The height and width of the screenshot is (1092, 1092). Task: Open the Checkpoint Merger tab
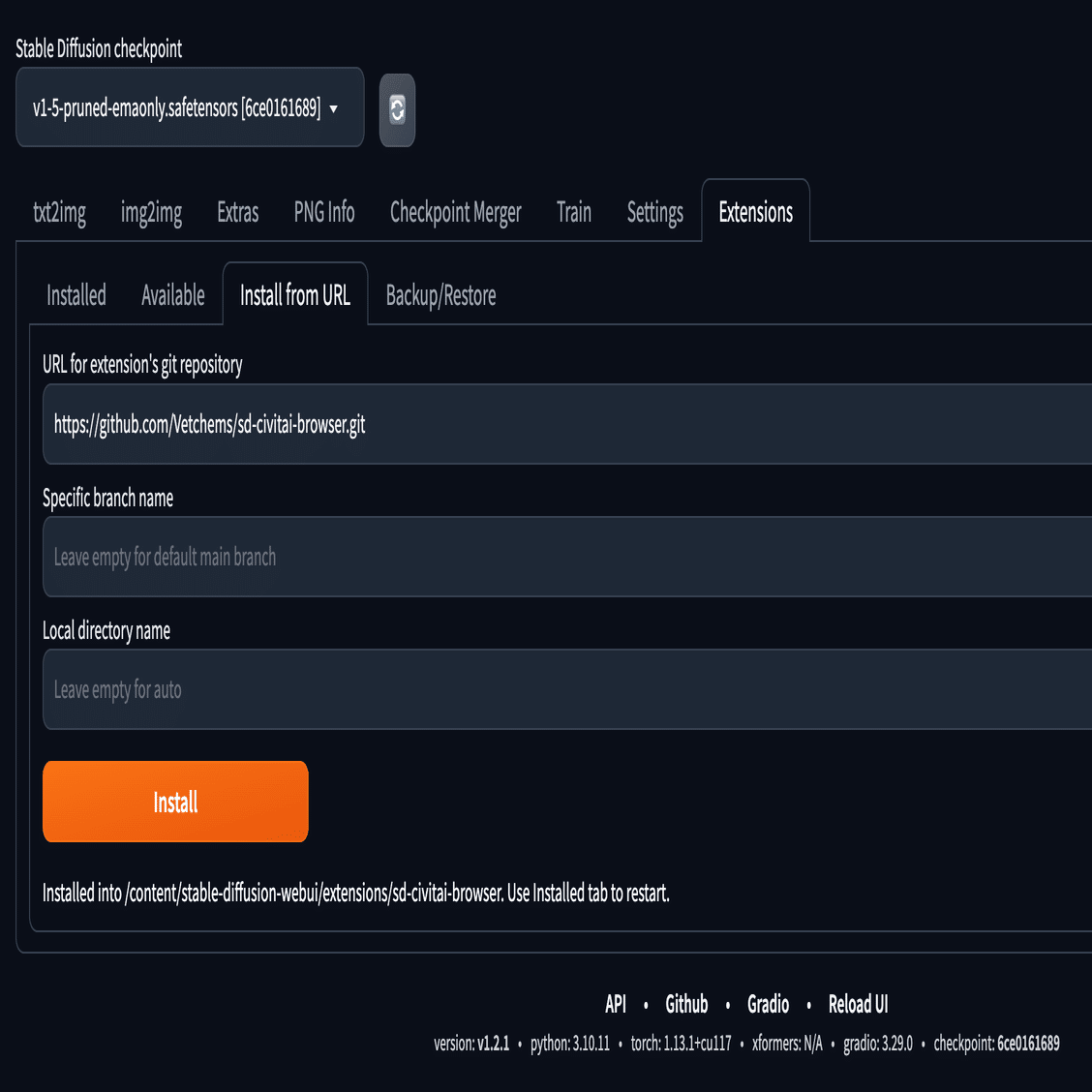pyautogui.click(x=455, y=212)
